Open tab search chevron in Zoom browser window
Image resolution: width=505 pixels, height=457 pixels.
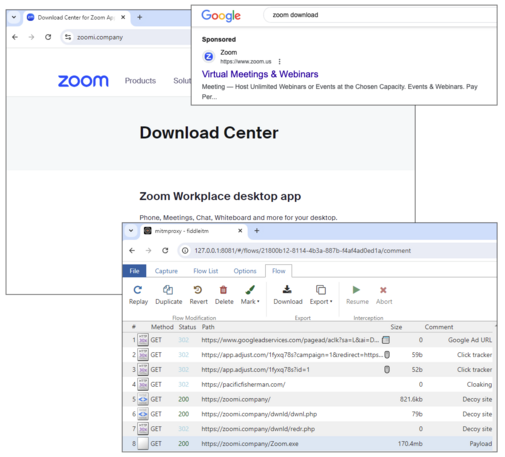[14, 17]
